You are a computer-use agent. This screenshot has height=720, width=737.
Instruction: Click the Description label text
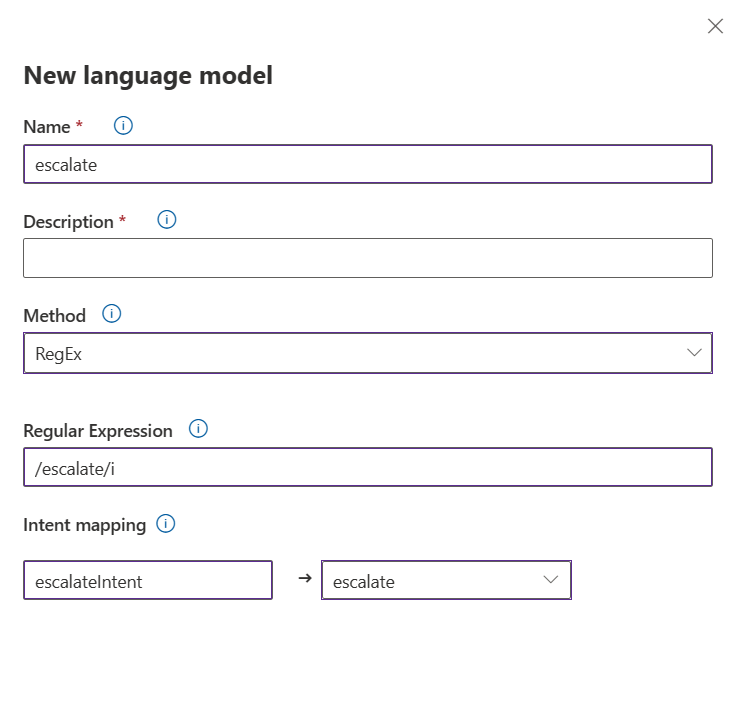[68, 221]
